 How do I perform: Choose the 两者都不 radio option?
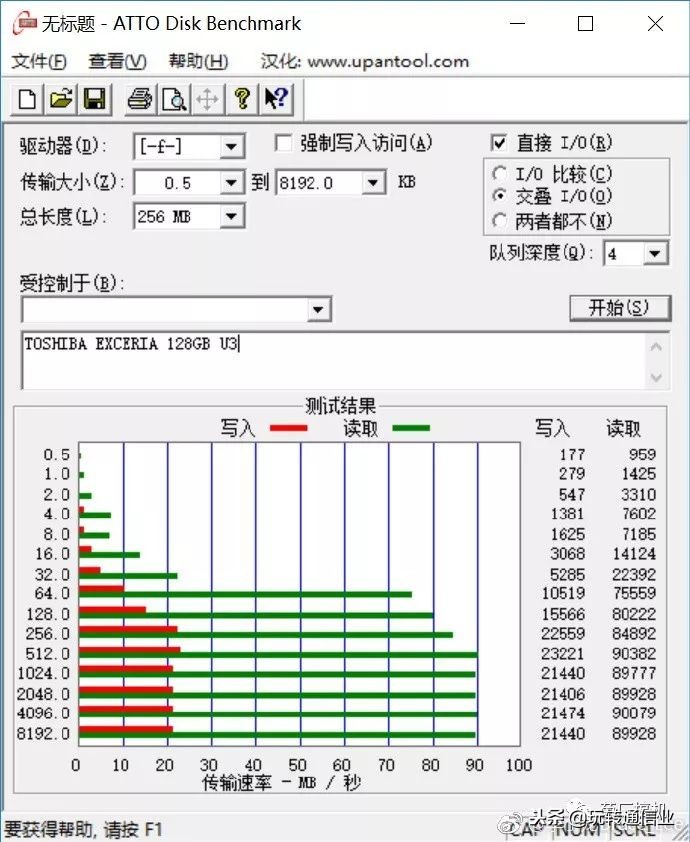point(499,220)
